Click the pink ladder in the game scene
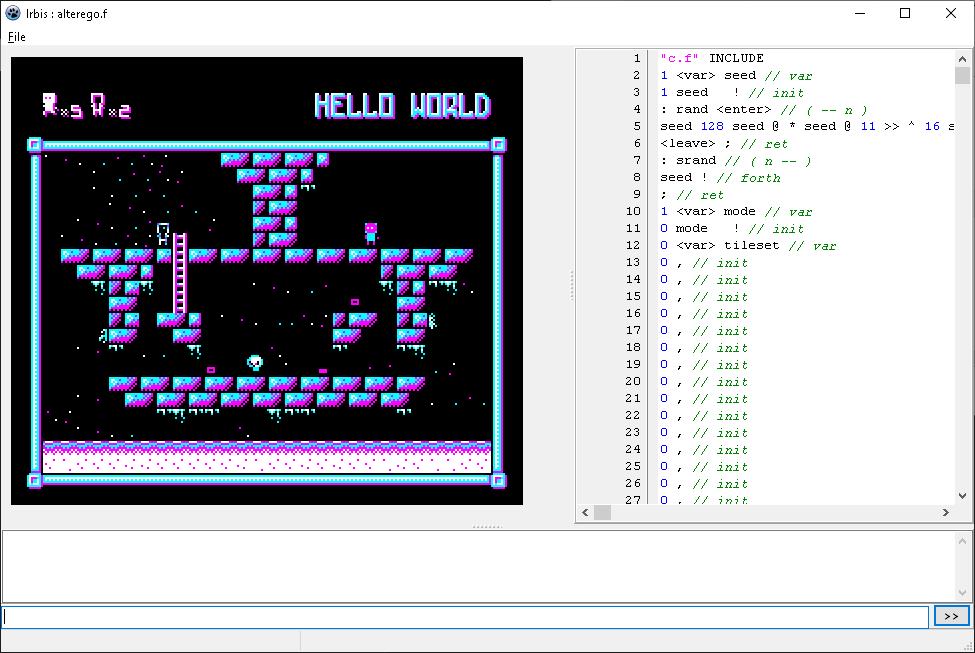This screenshot has width=975, height=653. point(180,273)
